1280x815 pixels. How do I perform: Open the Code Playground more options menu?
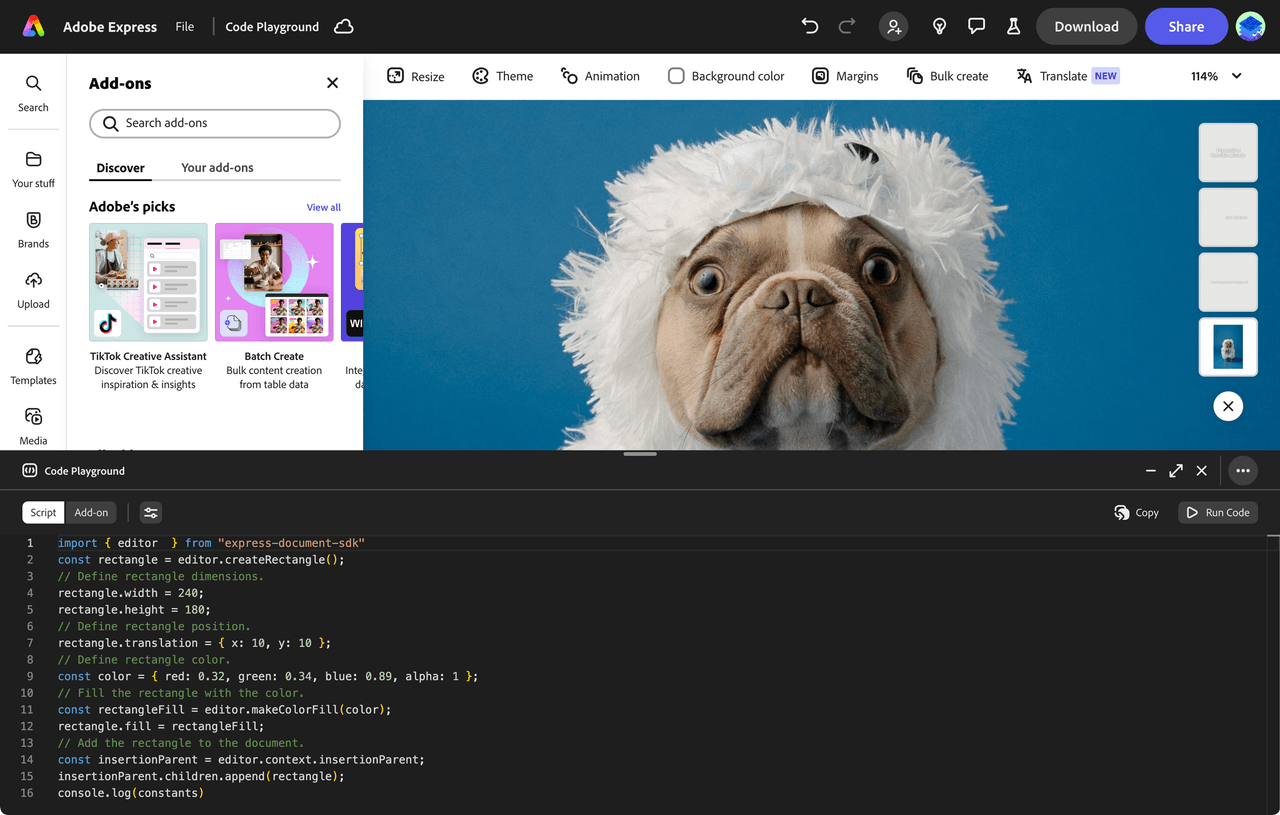pyautogui.click(x=1242, y=471)
